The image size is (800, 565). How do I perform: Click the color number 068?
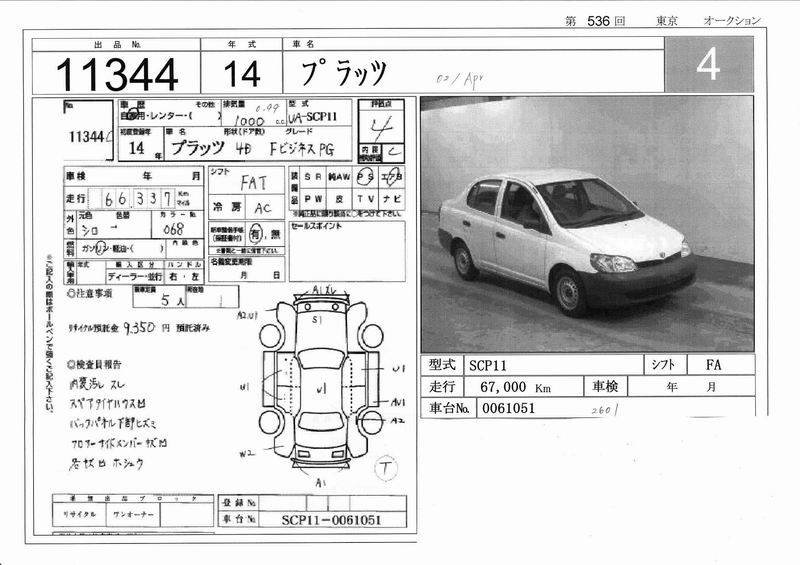click(x=173, y=230)
